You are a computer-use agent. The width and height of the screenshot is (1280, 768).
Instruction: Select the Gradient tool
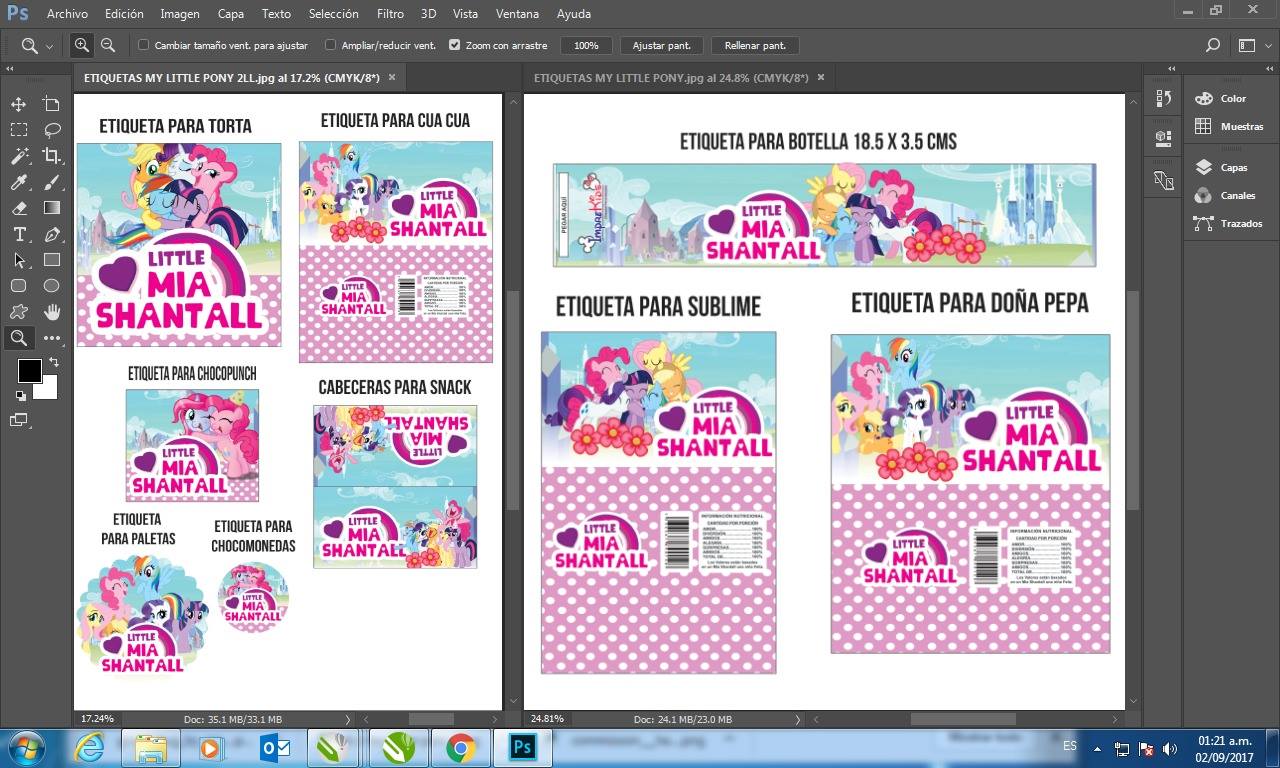click(x=51, y=208)
